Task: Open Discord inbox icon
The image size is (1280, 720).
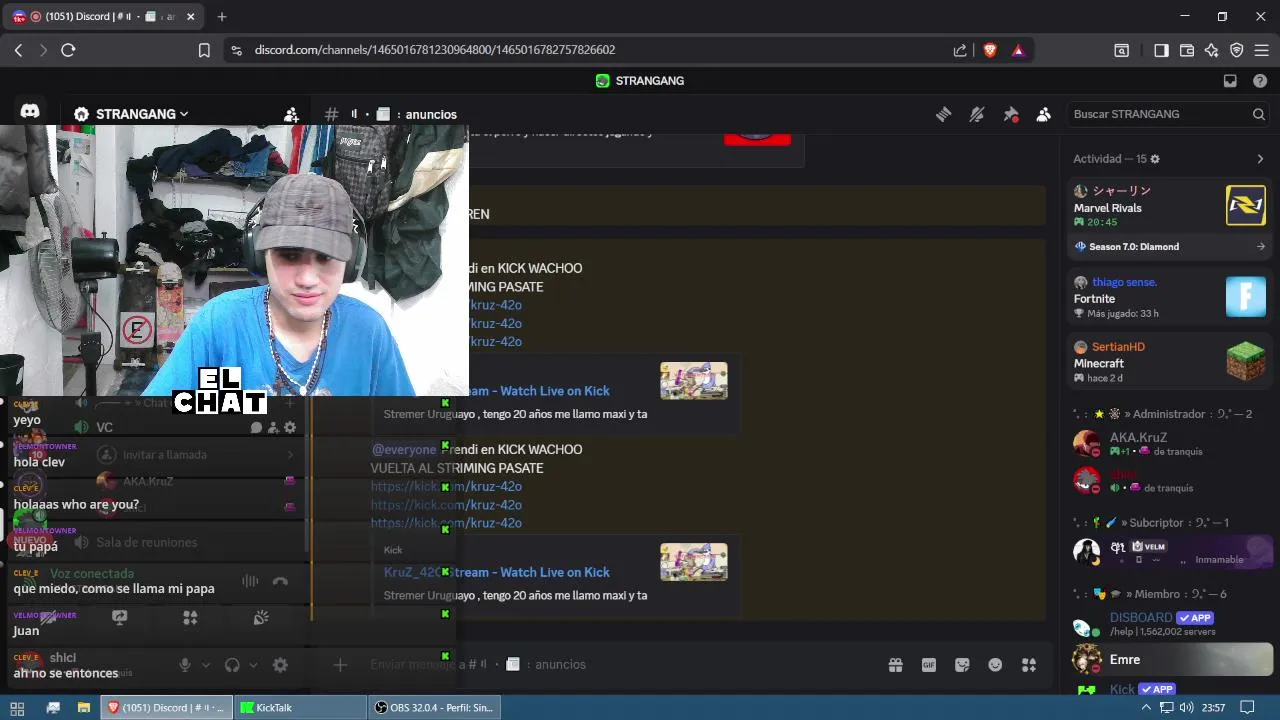Action: (1230, 81)
